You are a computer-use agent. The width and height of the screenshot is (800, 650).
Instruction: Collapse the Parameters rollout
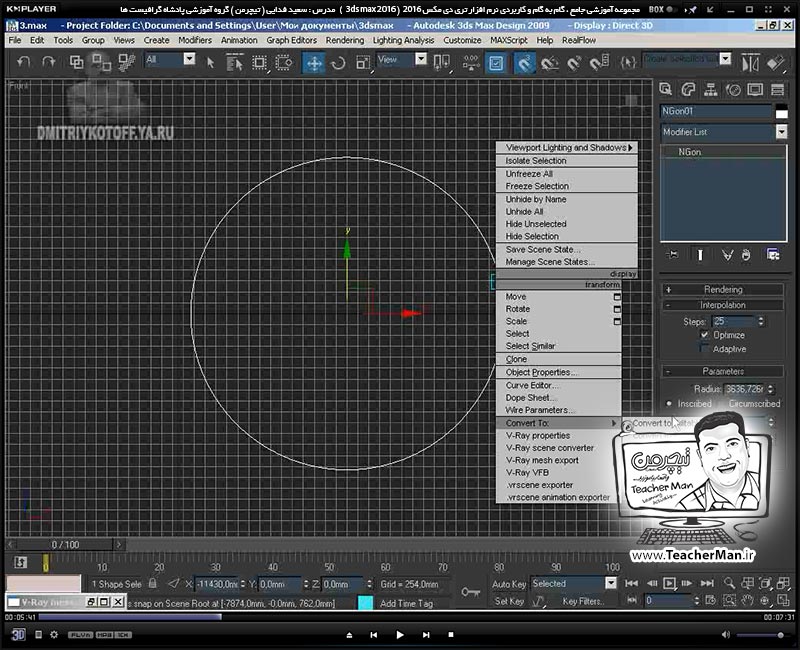(x=723, y=371)
